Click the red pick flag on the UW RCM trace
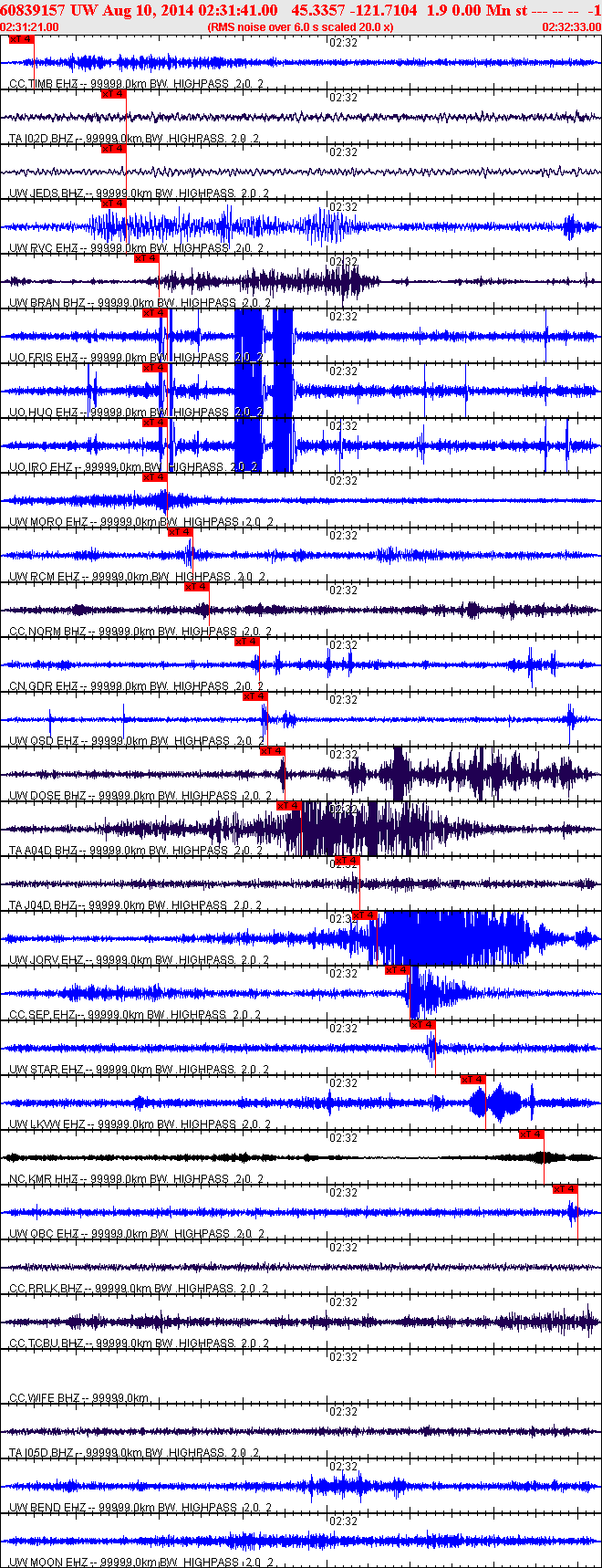This screenshot has width=602, height=1568. (181, 532)
